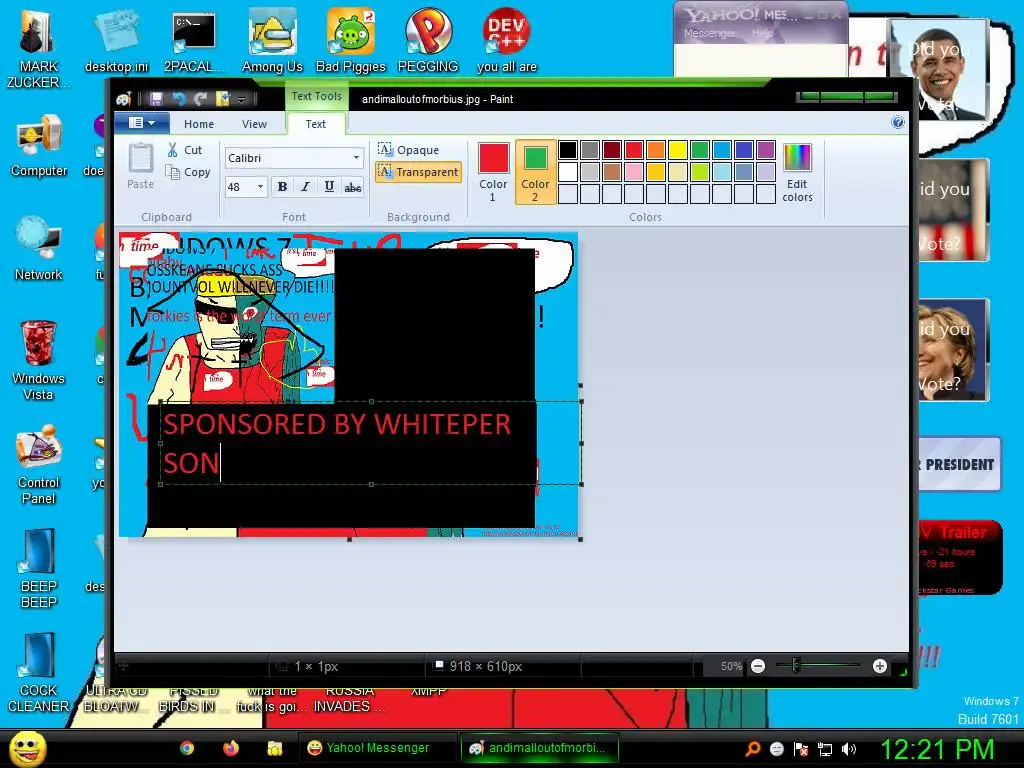The height and width of the screenshot is (768, 1024).
Task: Select the Network desktop icon
Action: (39, 249)
